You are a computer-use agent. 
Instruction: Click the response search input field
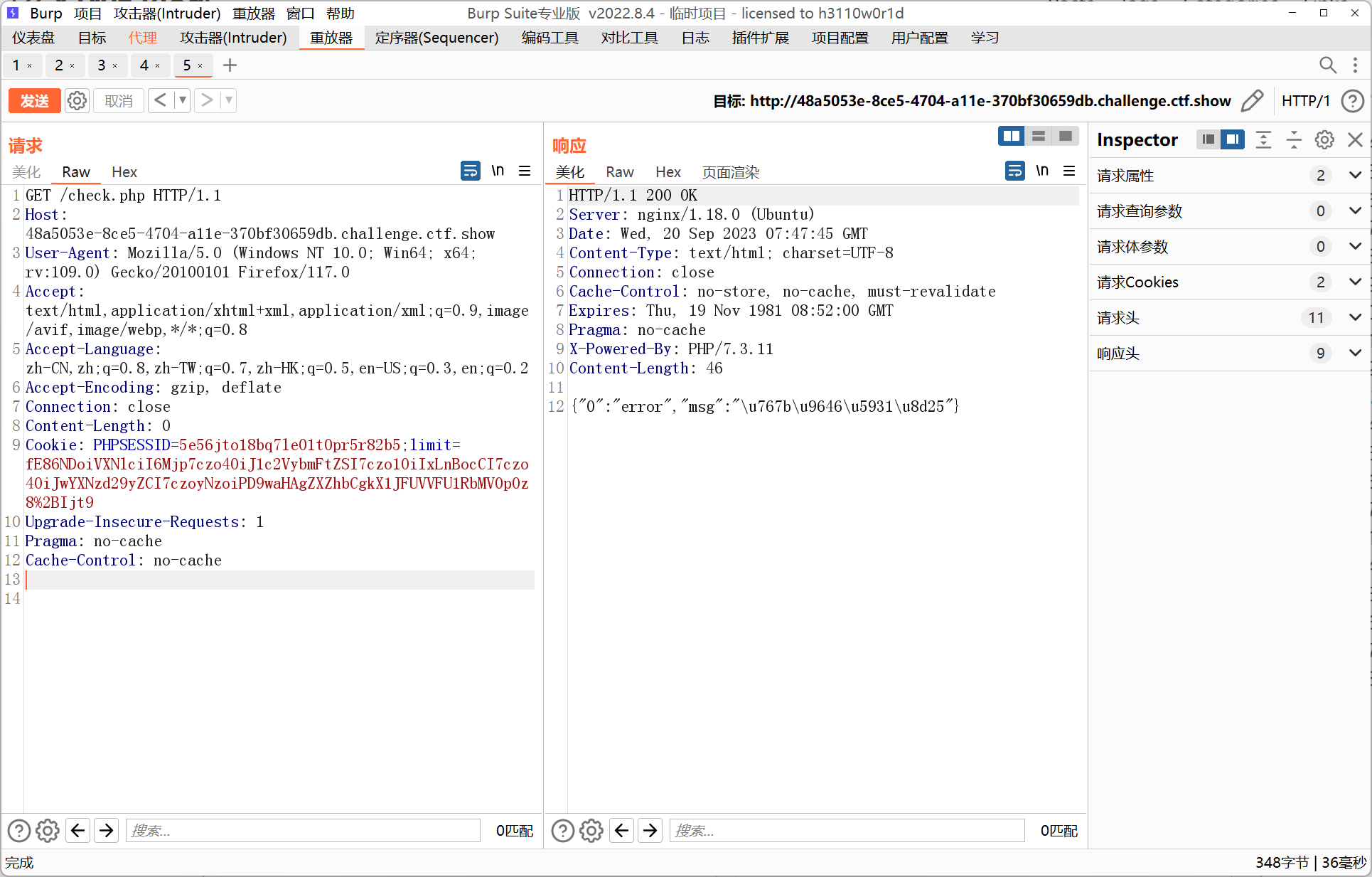click(846, 830)
